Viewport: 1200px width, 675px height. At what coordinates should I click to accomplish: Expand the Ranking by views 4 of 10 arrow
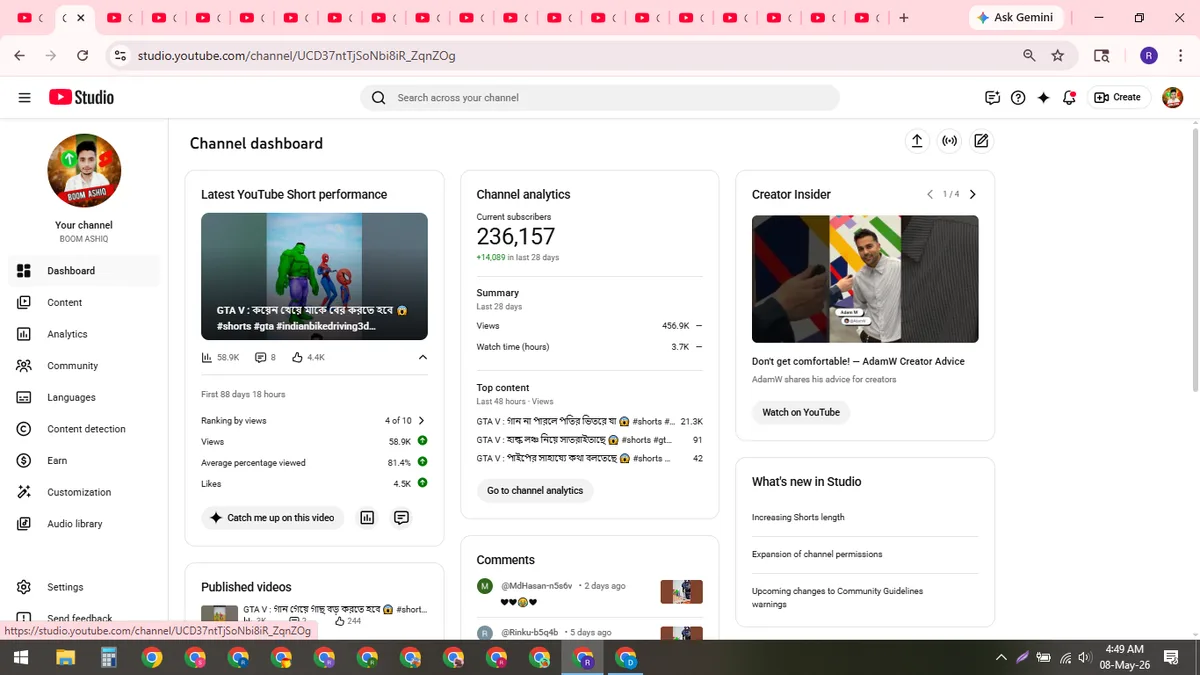[x=421, y=421]
